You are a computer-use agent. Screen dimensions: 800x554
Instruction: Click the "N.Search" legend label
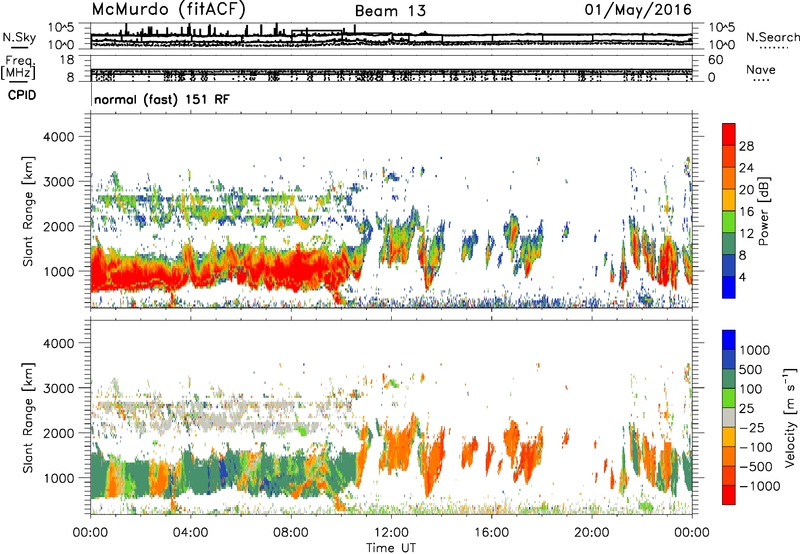(x=772, y=37)
